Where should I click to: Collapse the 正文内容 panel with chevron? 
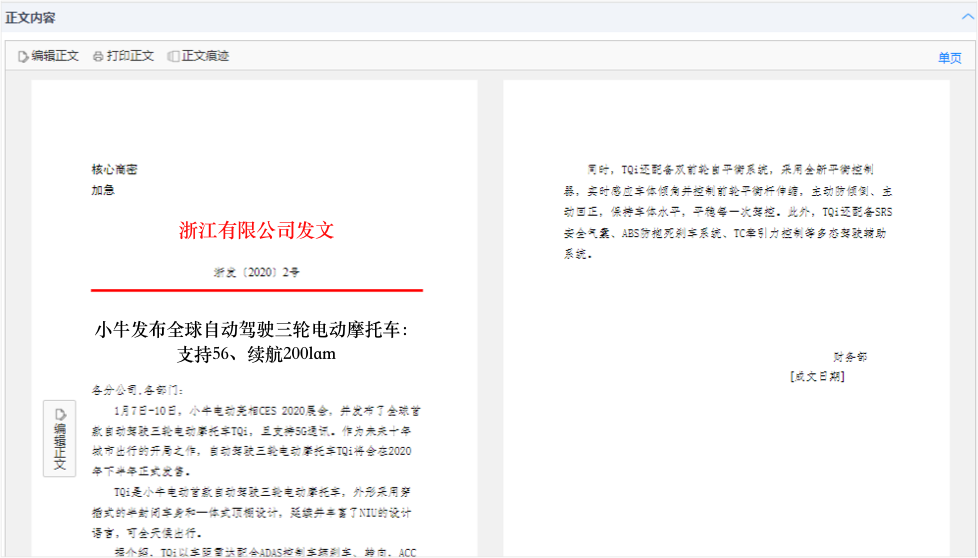pos(966,17)
